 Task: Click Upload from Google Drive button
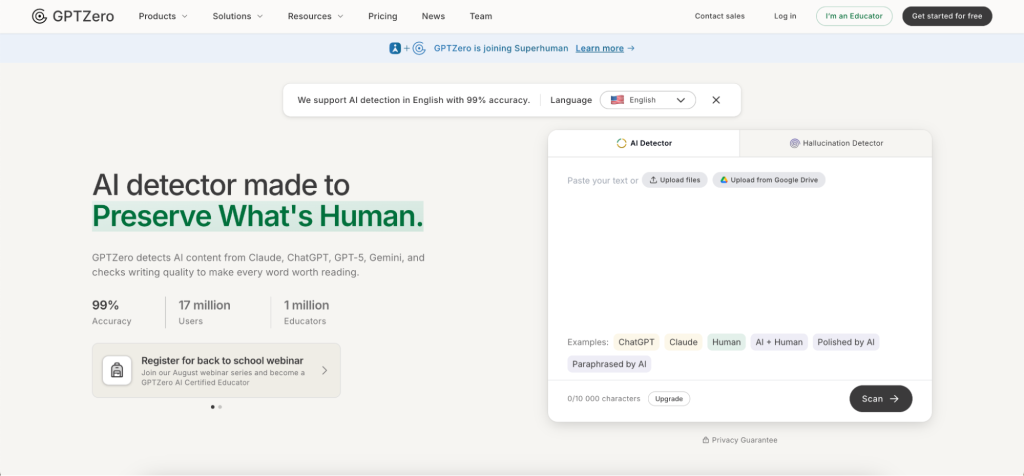pyautogui.click(x=769, y=180)
